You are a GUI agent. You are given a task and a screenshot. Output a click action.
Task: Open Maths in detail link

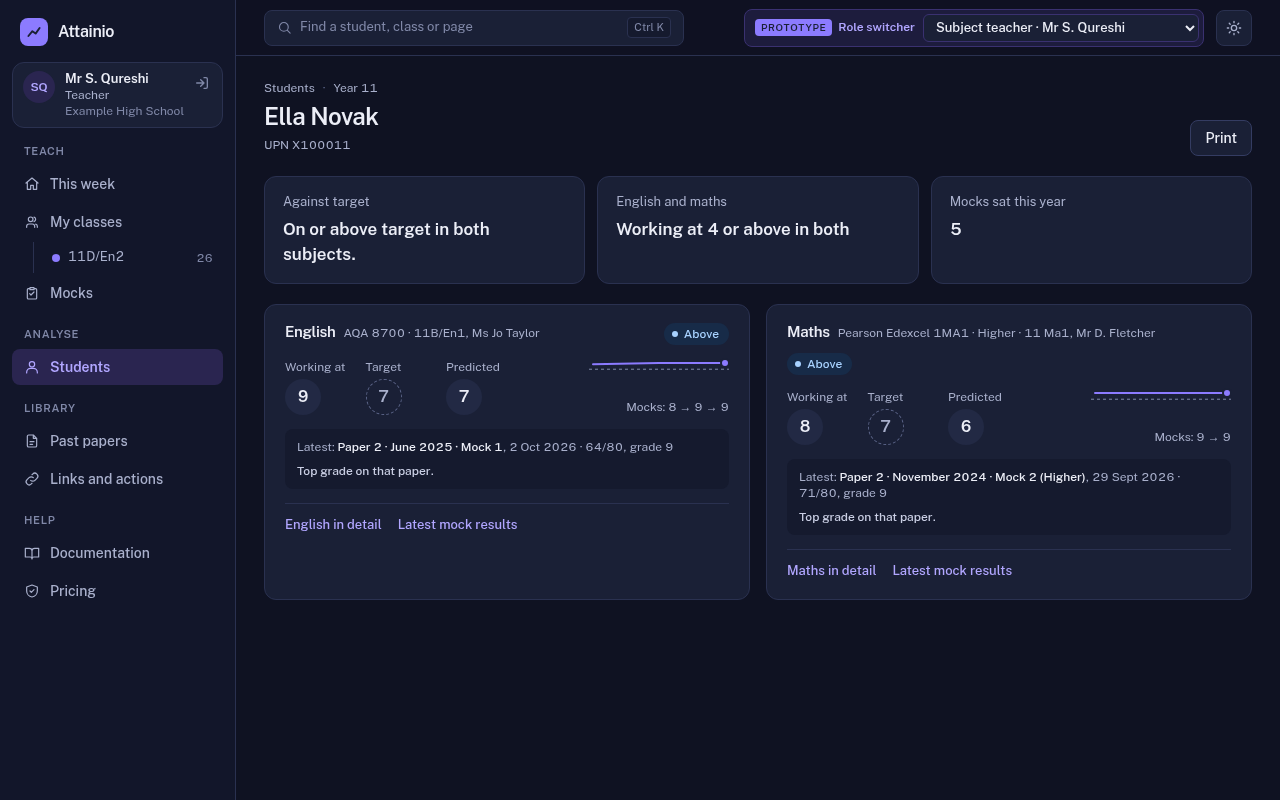(x=831, y=570)
